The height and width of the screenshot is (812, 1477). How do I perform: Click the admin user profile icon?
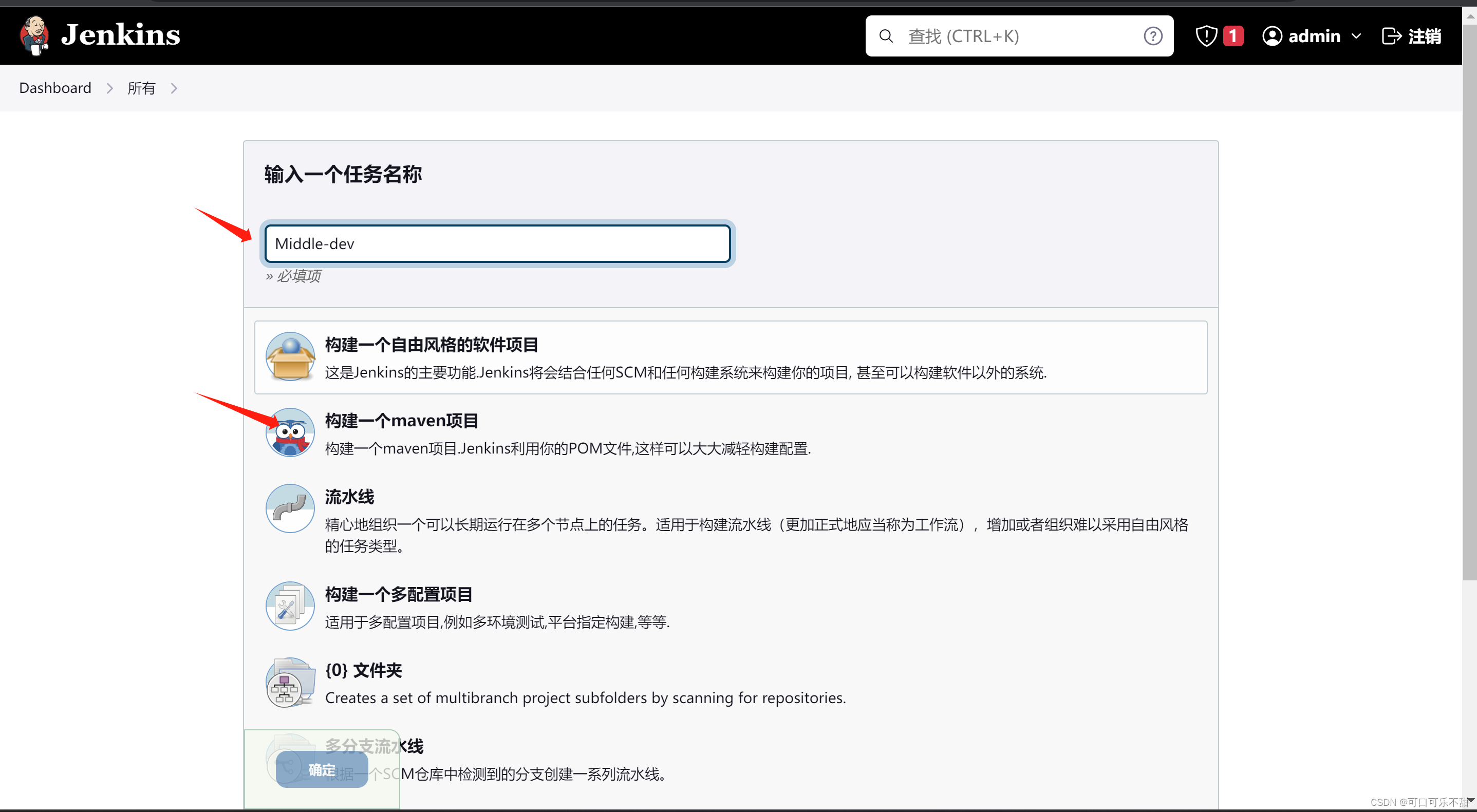point(1273,35)
